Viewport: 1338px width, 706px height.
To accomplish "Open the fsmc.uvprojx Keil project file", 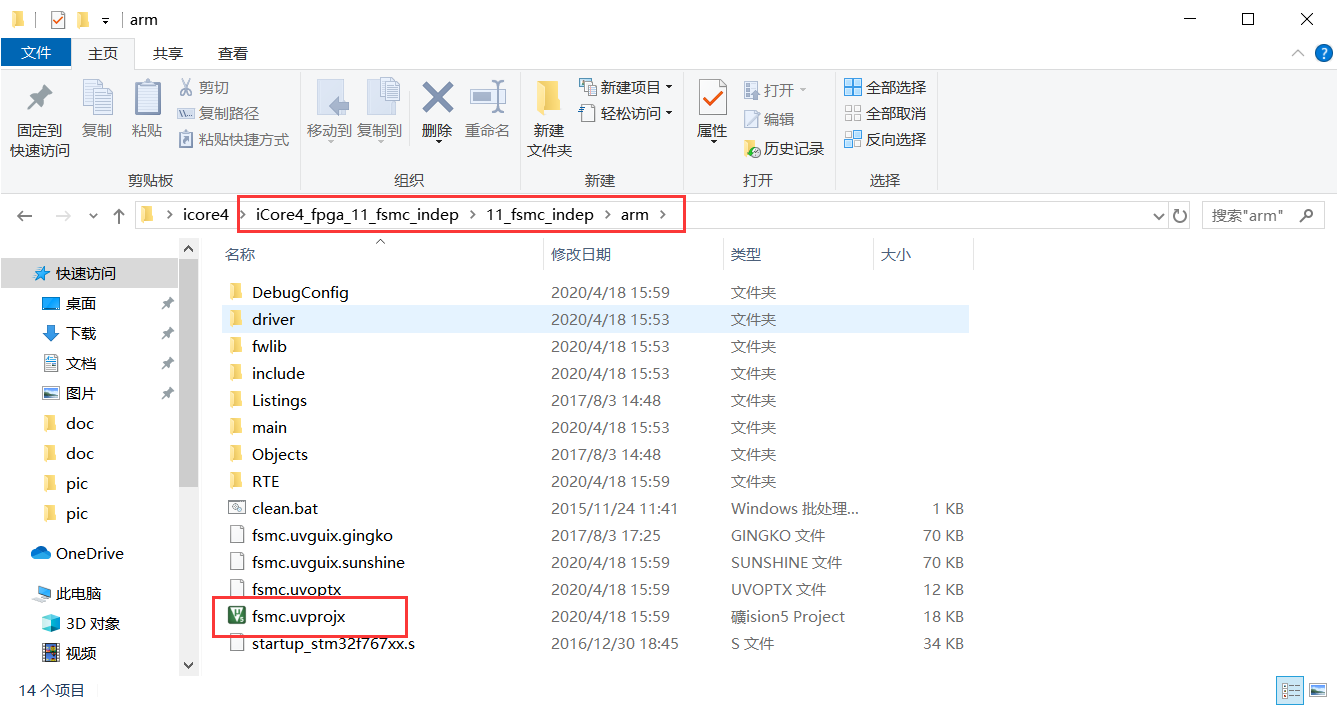I will click(x=298, y=617).
